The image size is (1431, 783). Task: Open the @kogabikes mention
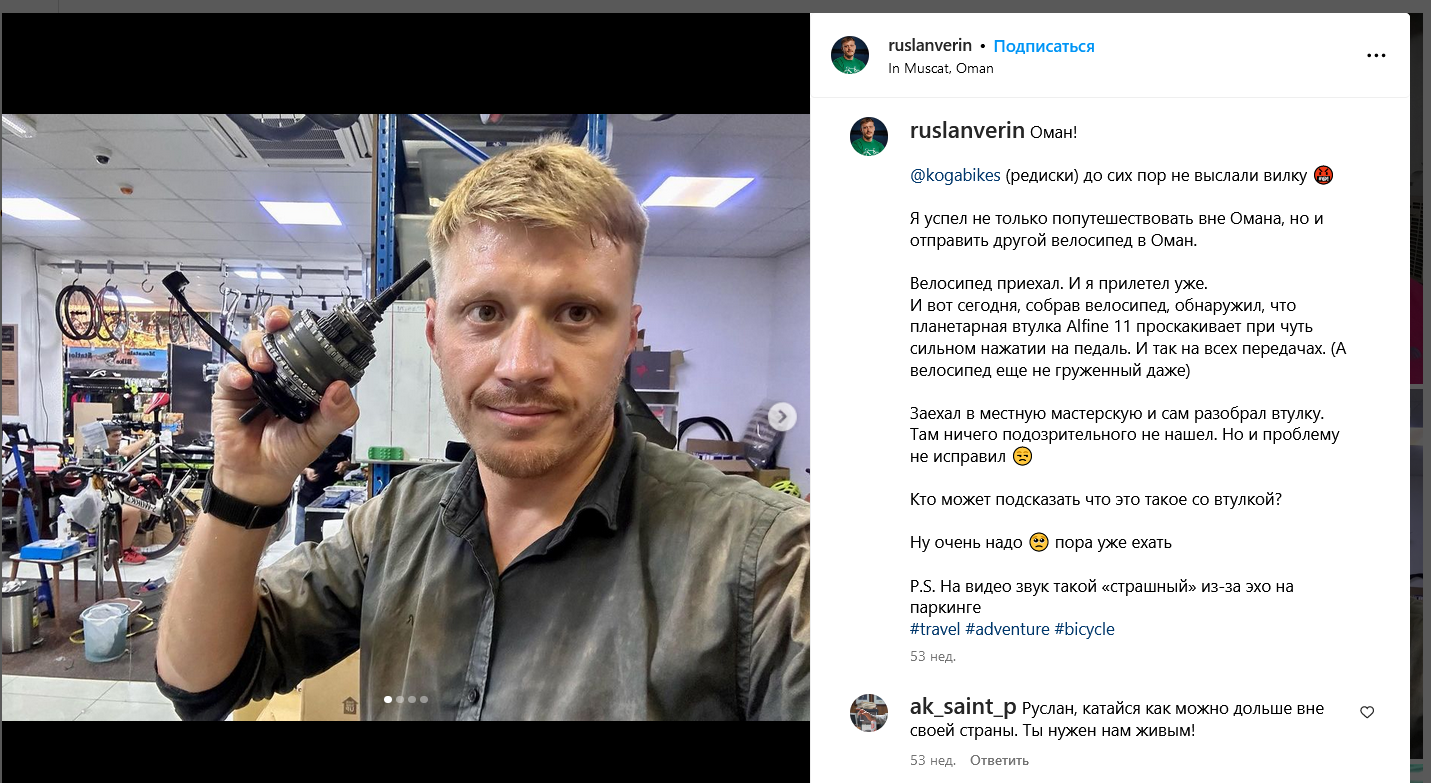point(955,175)
